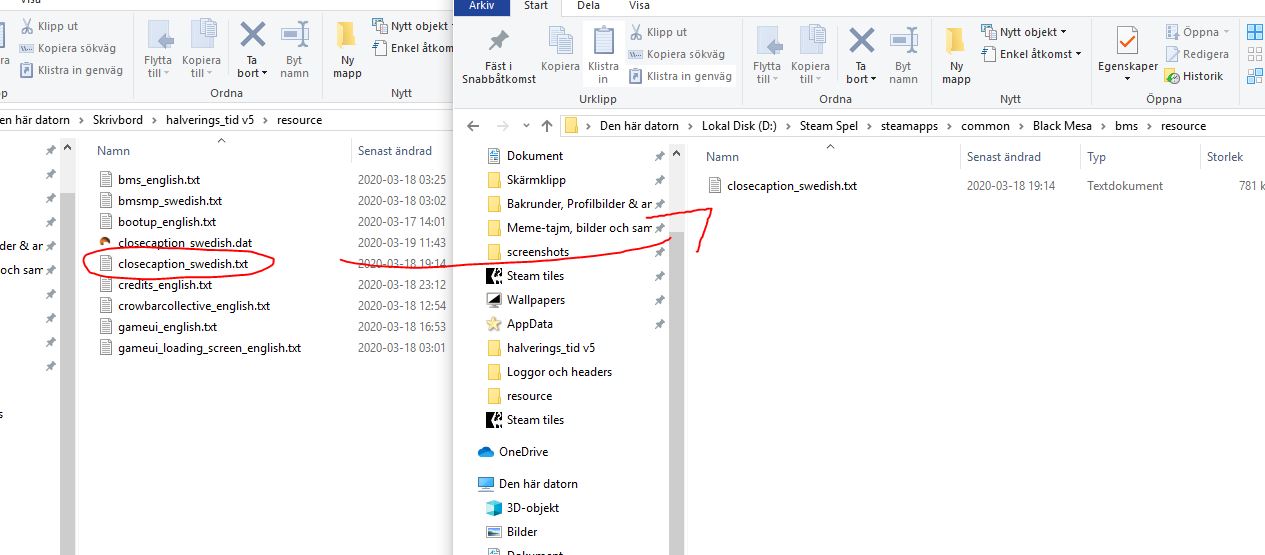Open 'Nytt objekt' dropdown in front window
The image size is (1265, 555).
tap(1024, 32)
